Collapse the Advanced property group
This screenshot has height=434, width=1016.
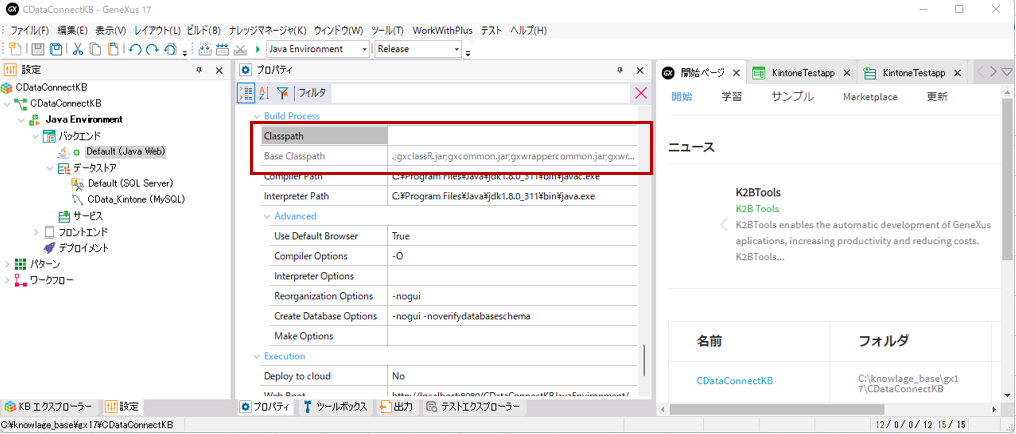click(267, 216)
